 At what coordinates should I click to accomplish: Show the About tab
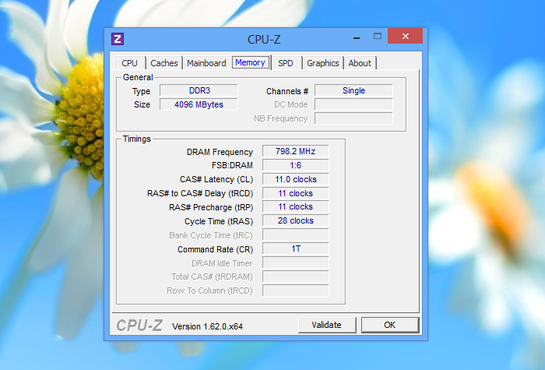click(360, 63)
